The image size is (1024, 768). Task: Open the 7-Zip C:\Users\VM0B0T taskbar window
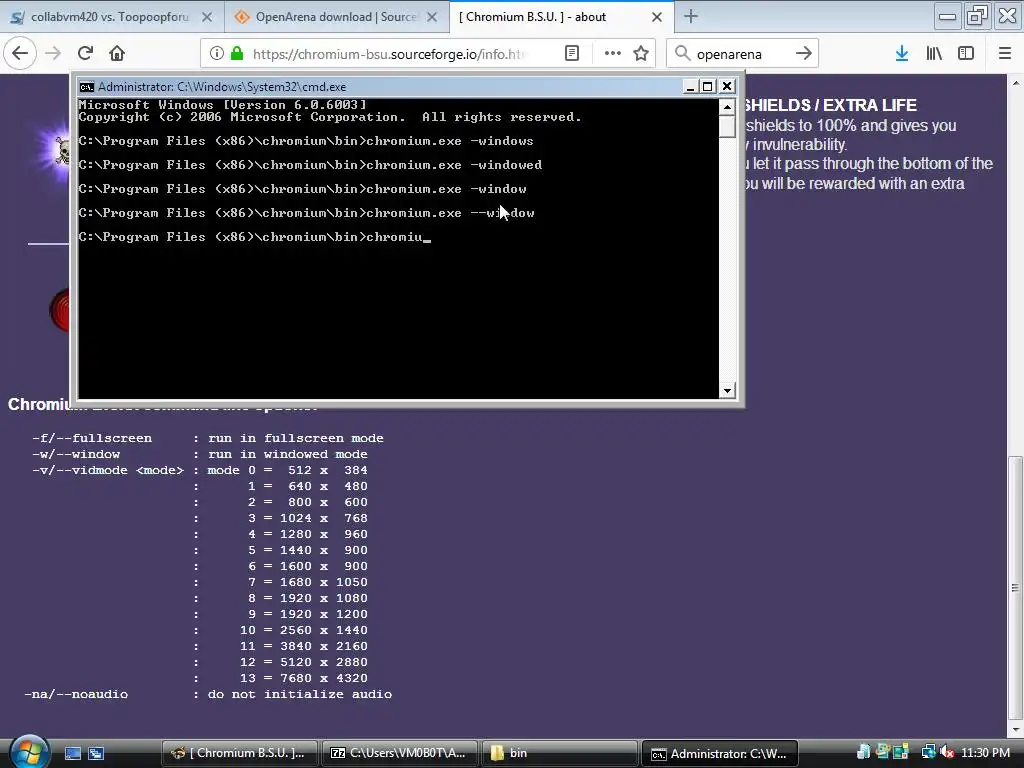(400, 753)
